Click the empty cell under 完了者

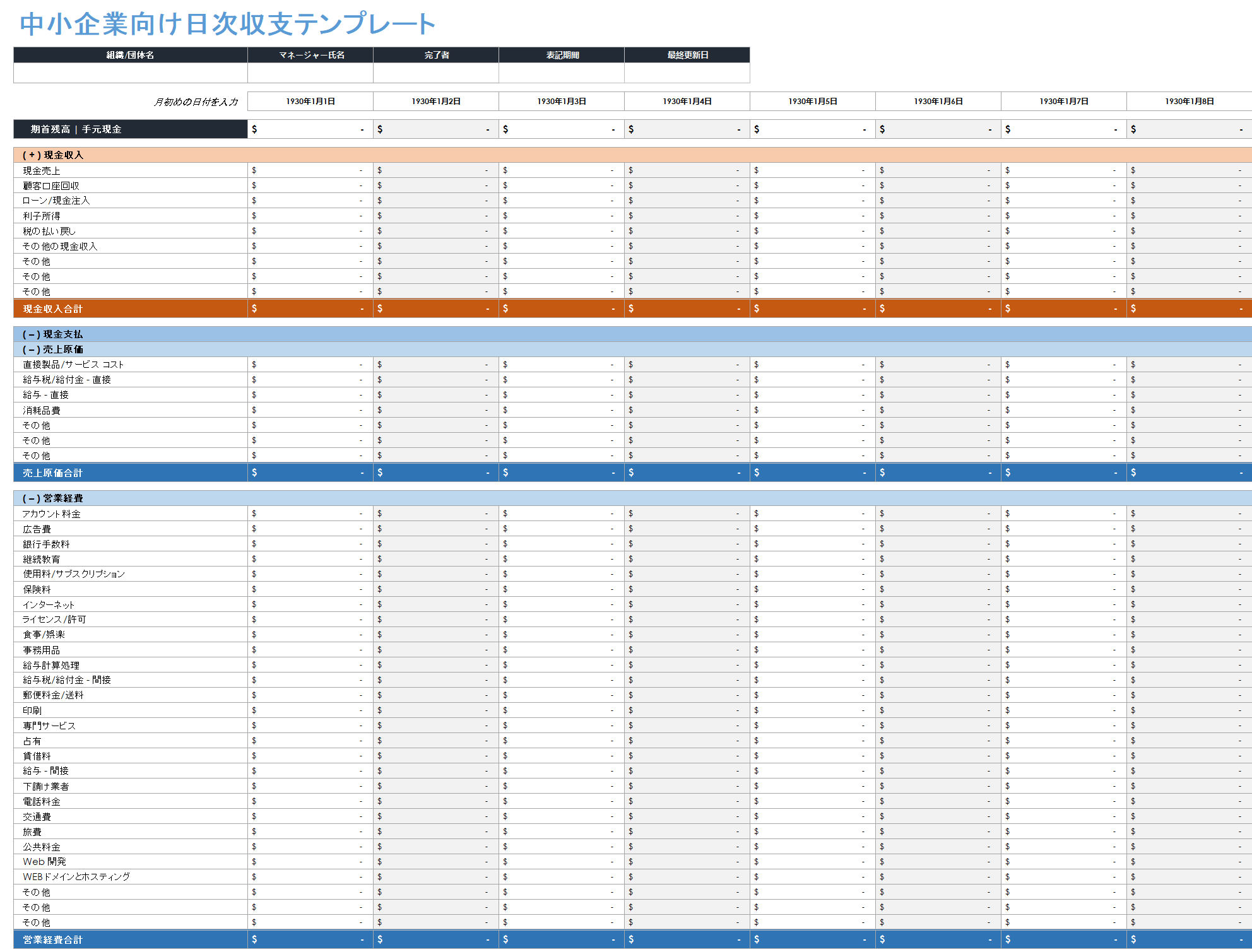(x=436, y=73)
